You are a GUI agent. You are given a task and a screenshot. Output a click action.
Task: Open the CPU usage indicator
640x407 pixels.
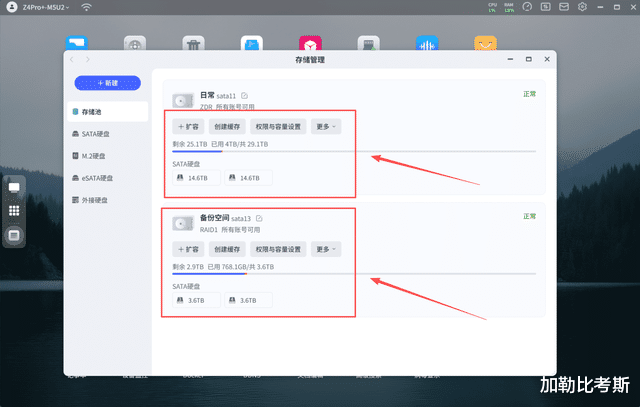click(x=492, y=7)
